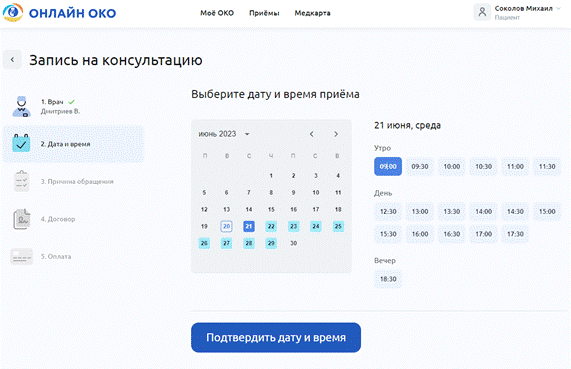
Task: Select the 12:30 time slot
Action: pyautogui.click(x=388, y=212)
